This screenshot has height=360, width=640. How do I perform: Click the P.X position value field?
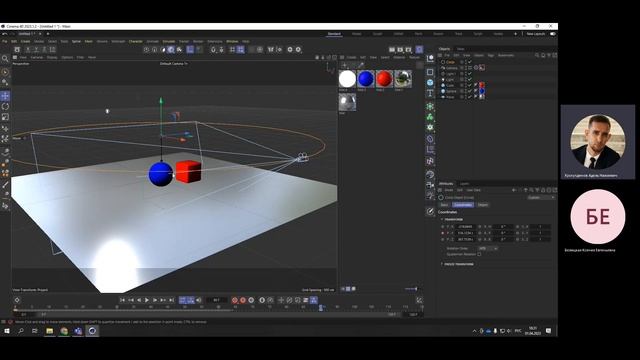(465, 227)
